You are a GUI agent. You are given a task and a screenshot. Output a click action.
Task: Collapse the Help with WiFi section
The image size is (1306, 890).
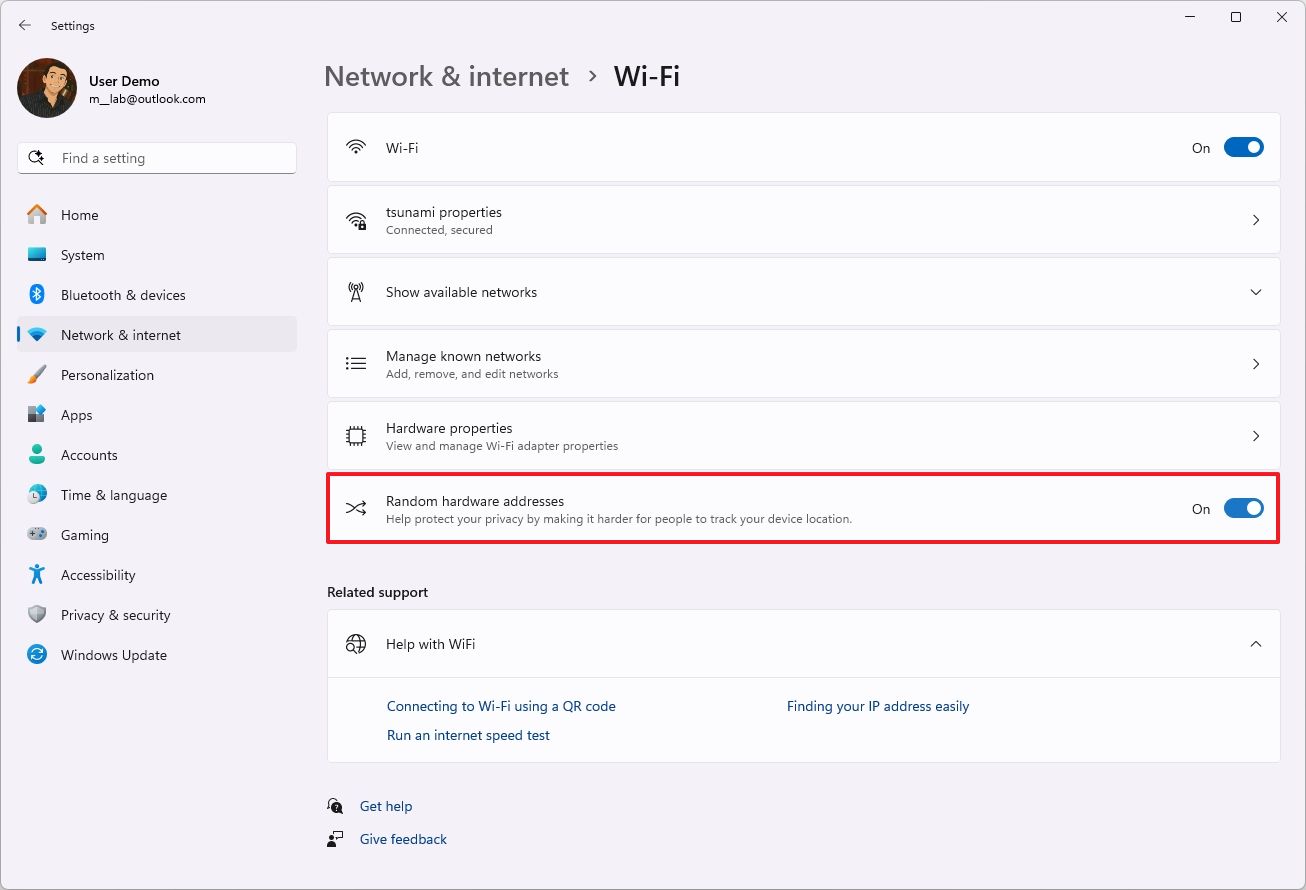pyautogui.click(x=1256, y=644)
